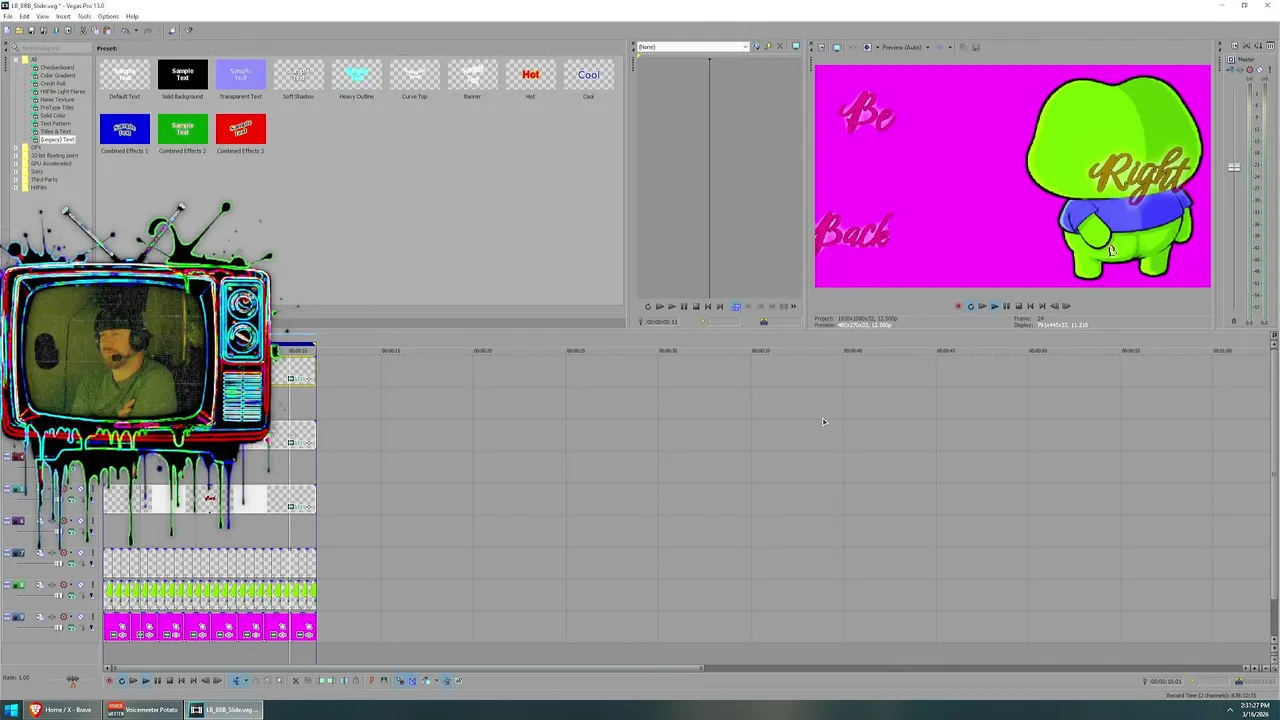The width and height of the screenshot is (1280, 720).
Task: Click the Search plug-ins field
Action: (x=50, y=47)
